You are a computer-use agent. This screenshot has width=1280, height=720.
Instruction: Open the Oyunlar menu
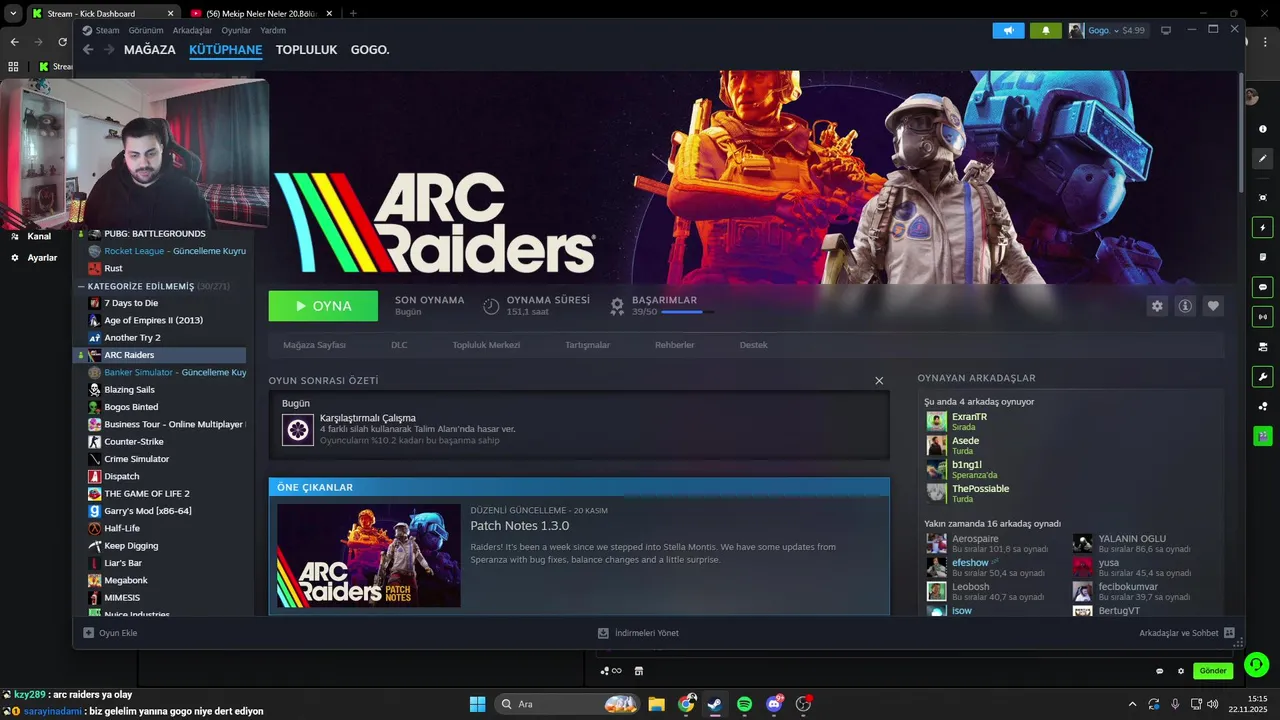click(x=236, y=30)
